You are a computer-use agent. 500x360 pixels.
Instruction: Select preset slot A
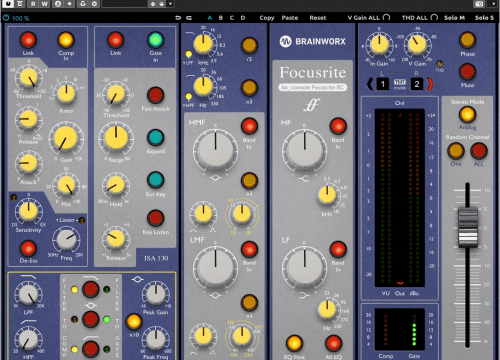pos(210,18)
